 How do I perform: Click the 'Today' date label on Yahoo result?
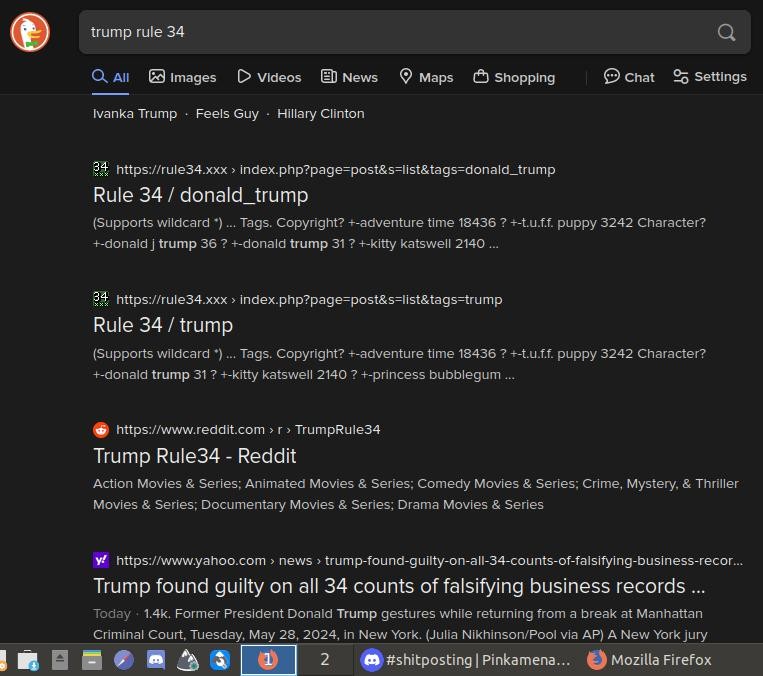[x=111, y=614]
